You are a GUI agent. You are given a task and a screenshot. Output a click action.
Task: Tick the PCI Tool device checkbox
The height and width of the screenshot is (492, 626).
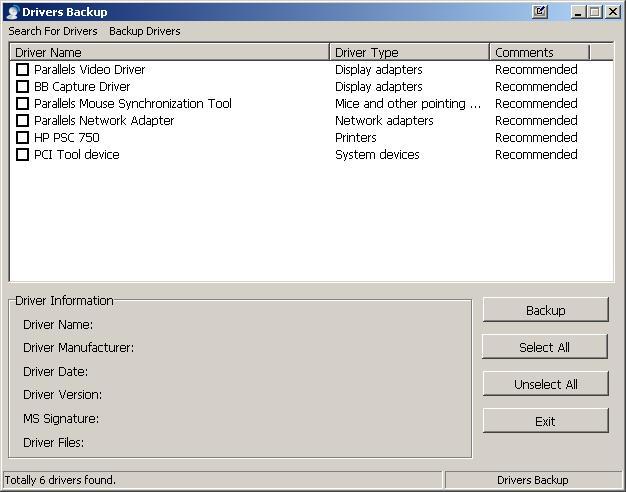pyautogui.click(x=22, y=155)
